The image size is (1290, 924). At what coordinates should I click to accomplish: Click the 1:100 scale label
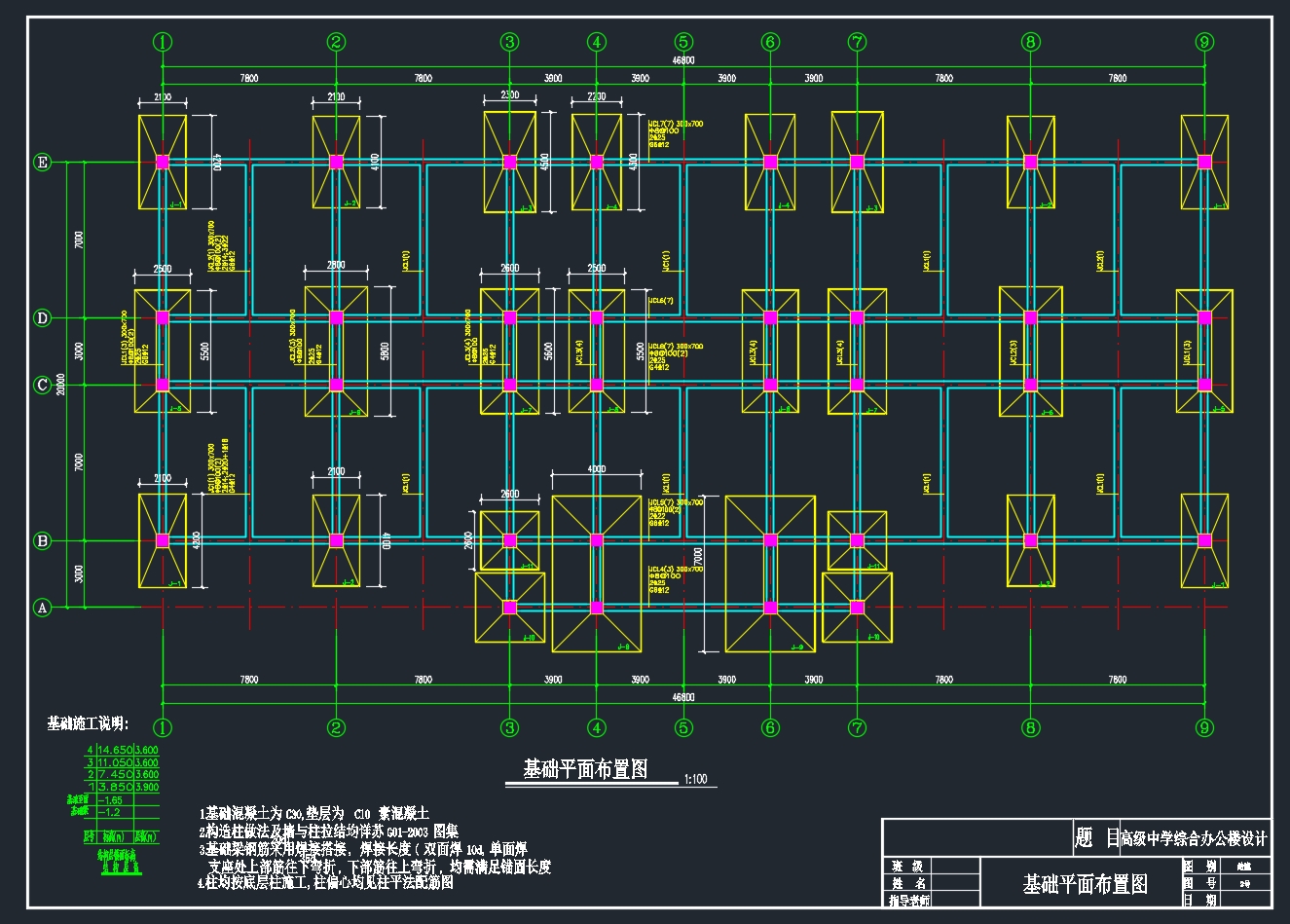point(695,780)
